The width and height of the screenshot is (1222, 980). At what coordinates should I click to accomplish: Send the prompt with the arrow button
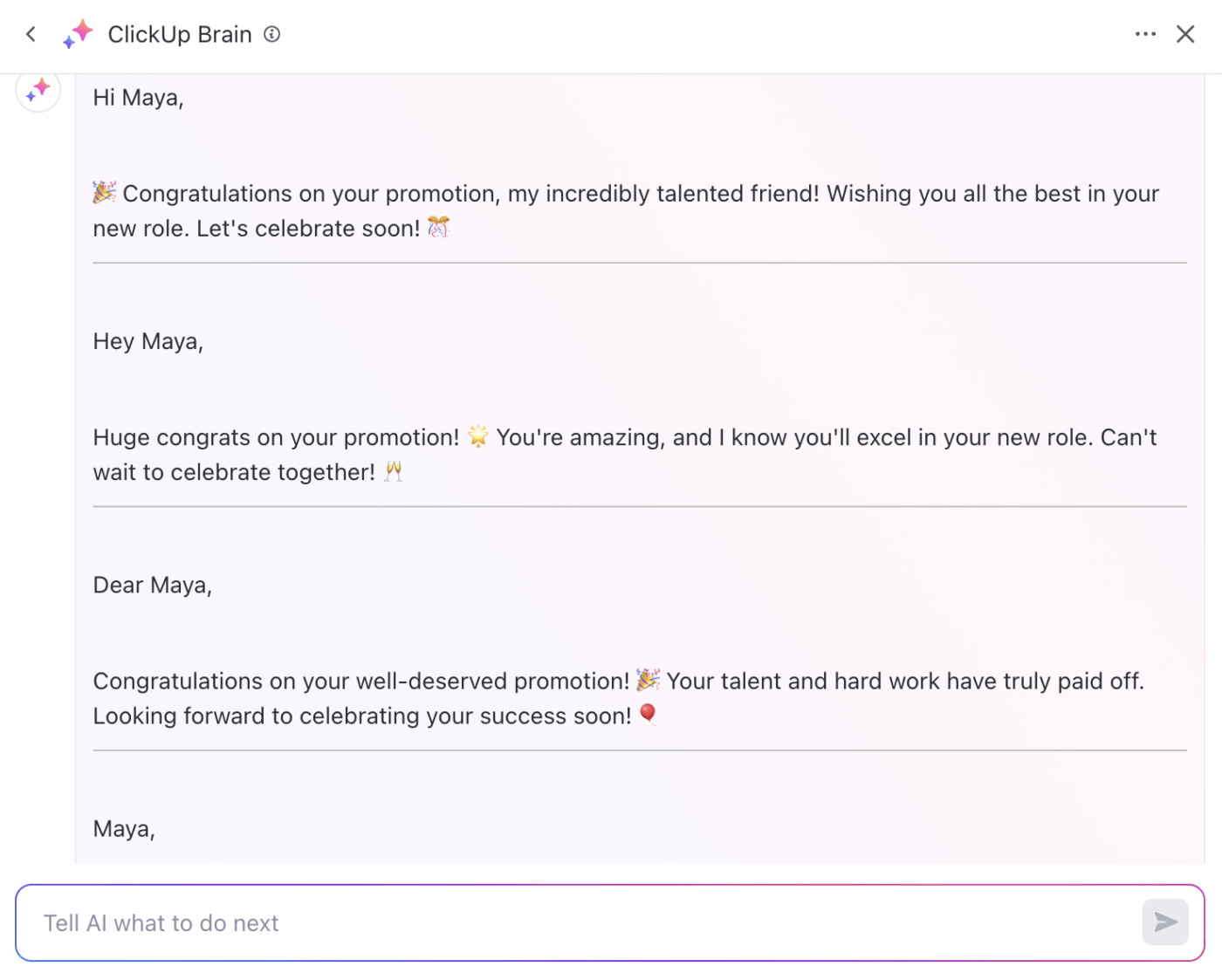(1165, 922)
